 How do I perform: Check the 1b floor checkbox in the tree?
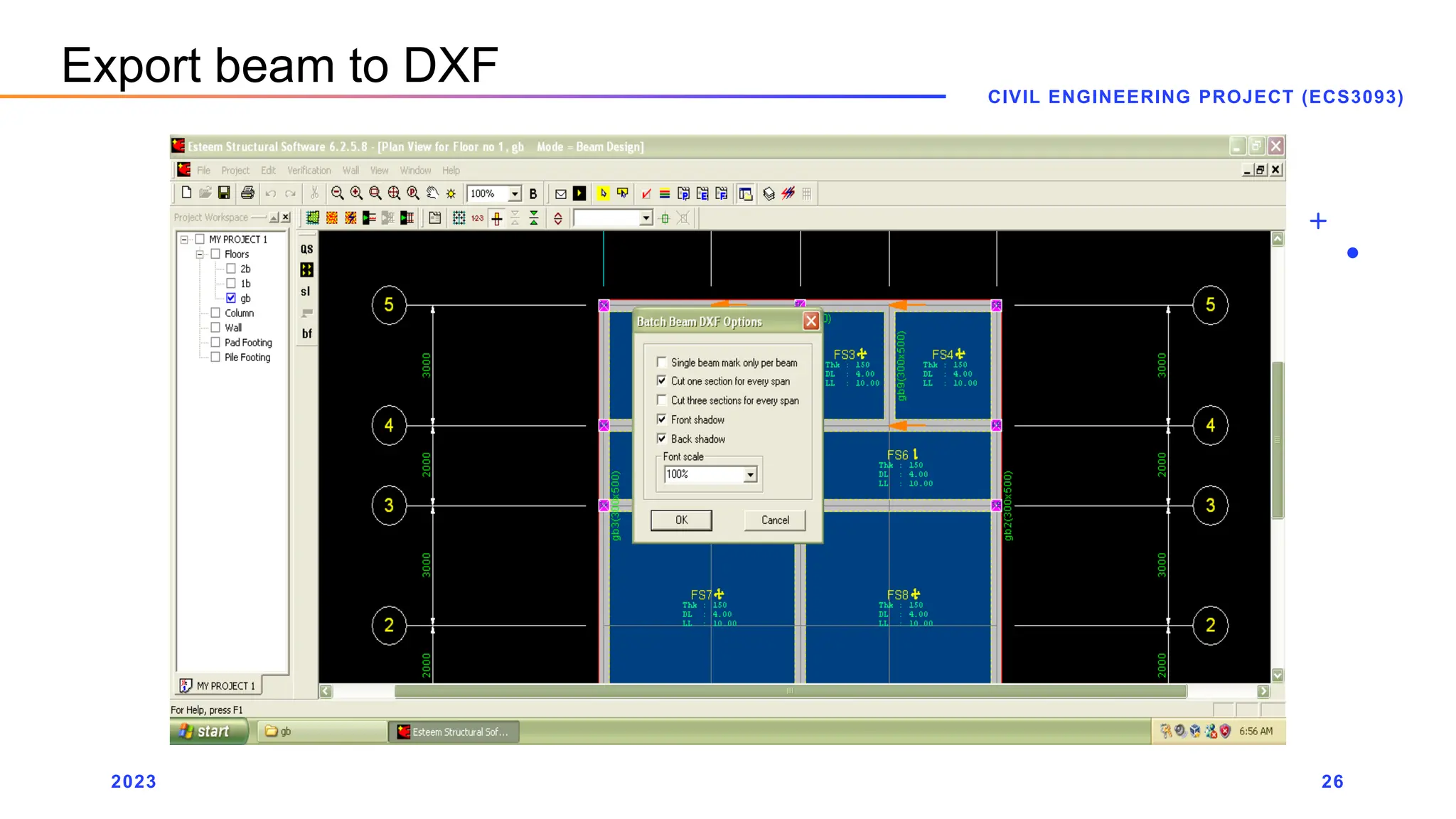pos(231,283)
